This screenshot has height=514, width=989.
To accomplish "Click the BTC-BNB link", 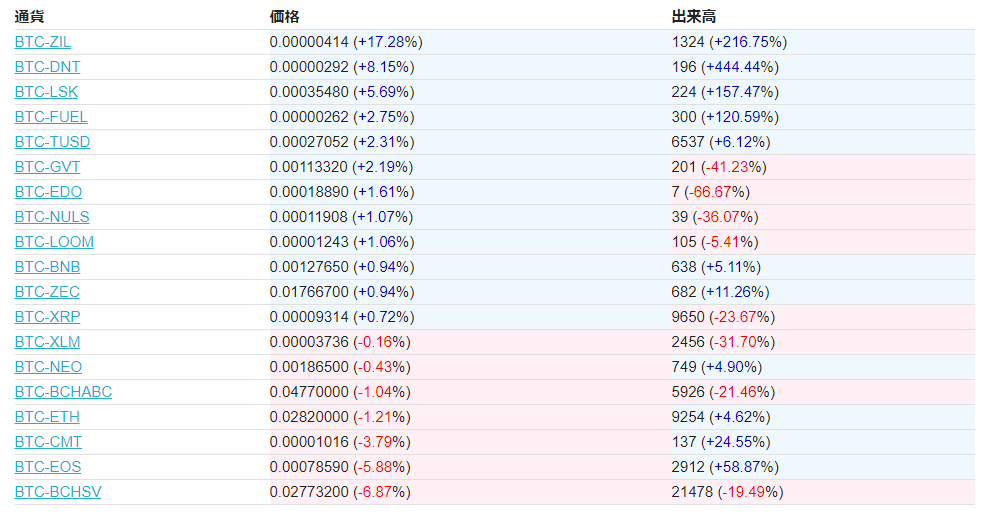I will pyautogui.click(x=47, y=267).
